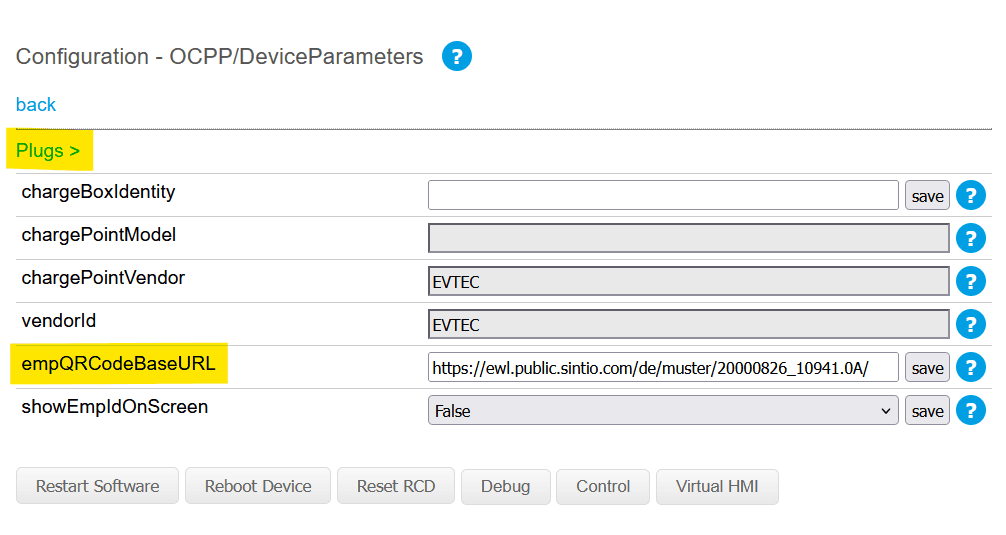Click Restart Software button
This screenshot has height=535, width=1006.
pos(98,486)
